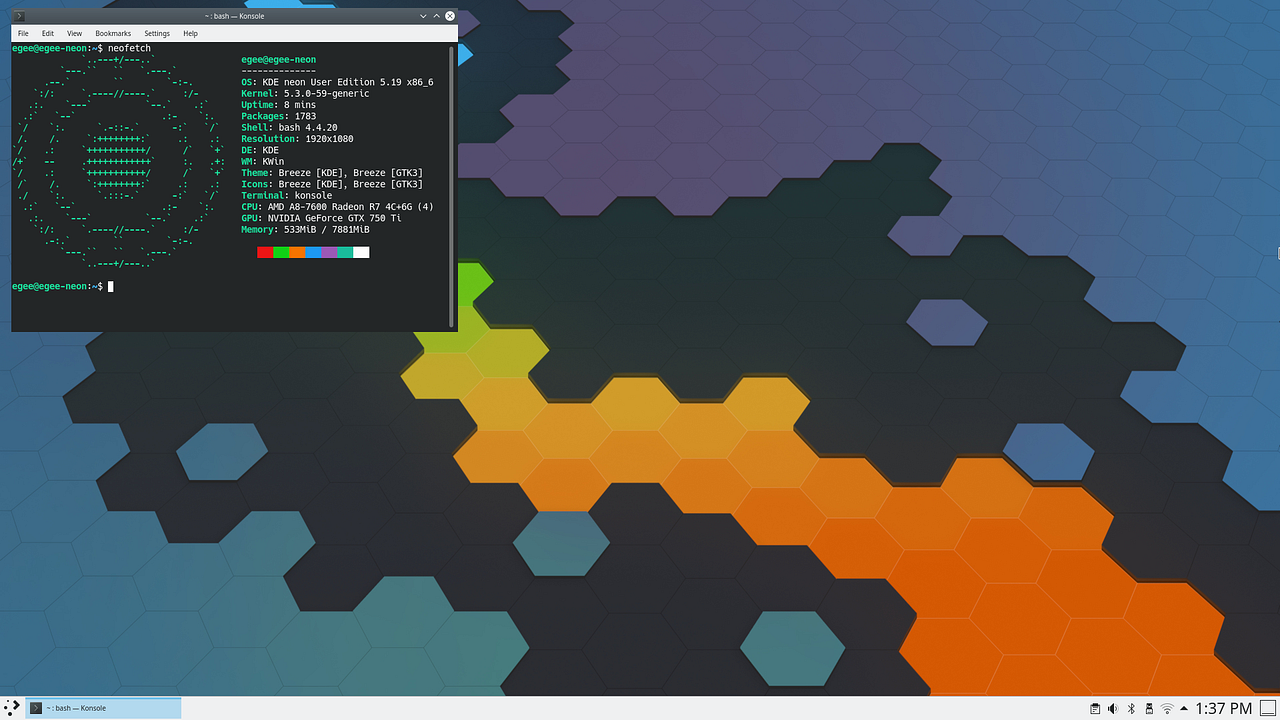Maximize Konsole using the title bar arrow
Image resolution: width=1280 pixels, height=720 pixels.
[x=435, y=15]
